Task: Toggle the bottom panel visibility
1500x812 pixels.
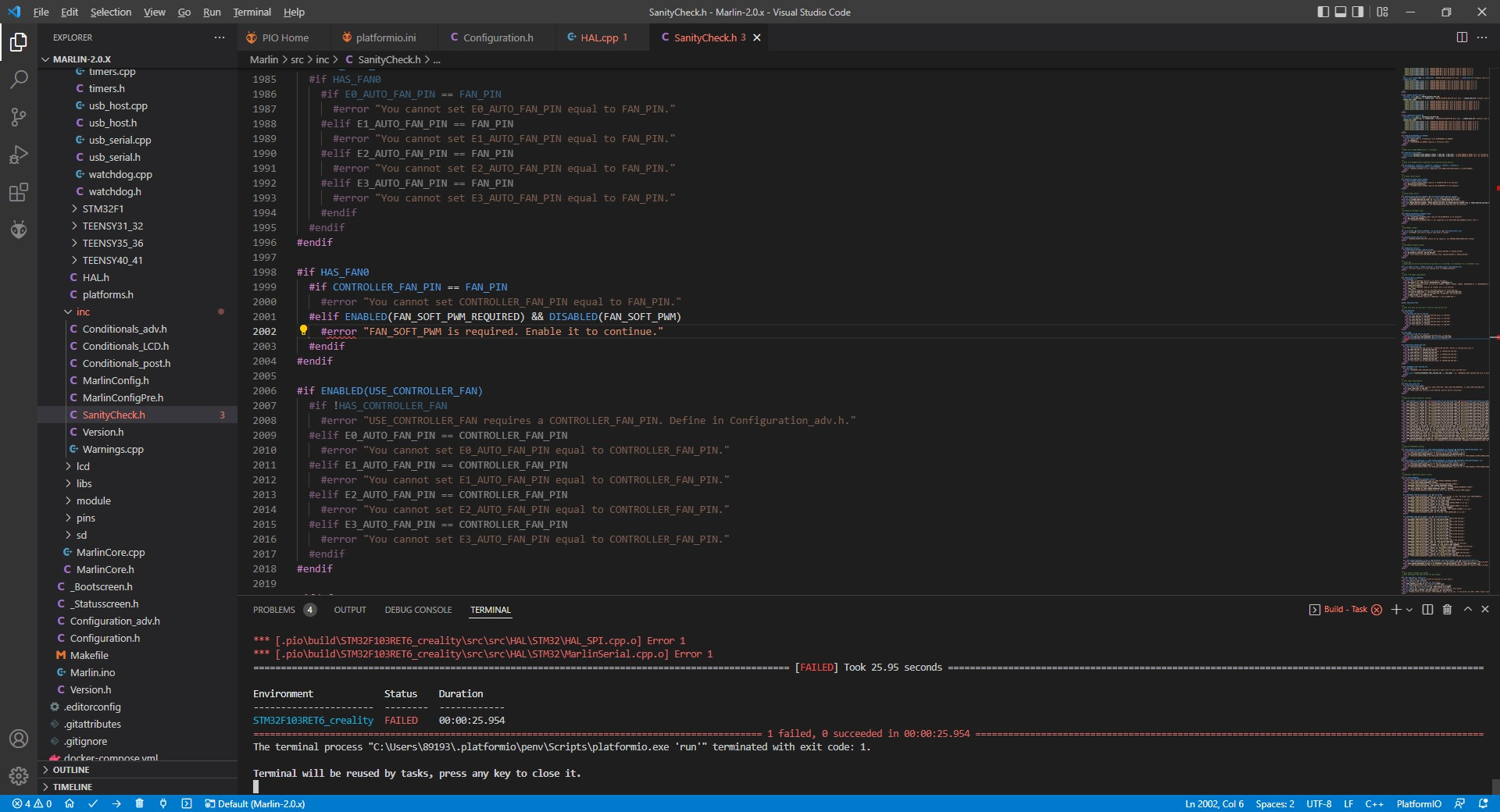Action: coord(1341,12)
